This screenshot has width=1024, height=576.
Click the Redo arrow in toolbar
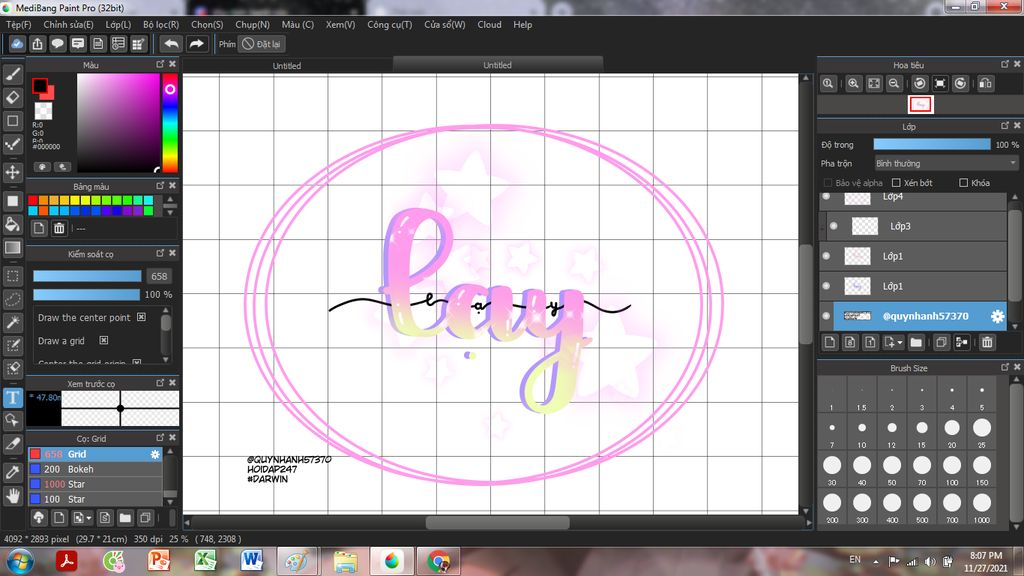tap(196, 44)
